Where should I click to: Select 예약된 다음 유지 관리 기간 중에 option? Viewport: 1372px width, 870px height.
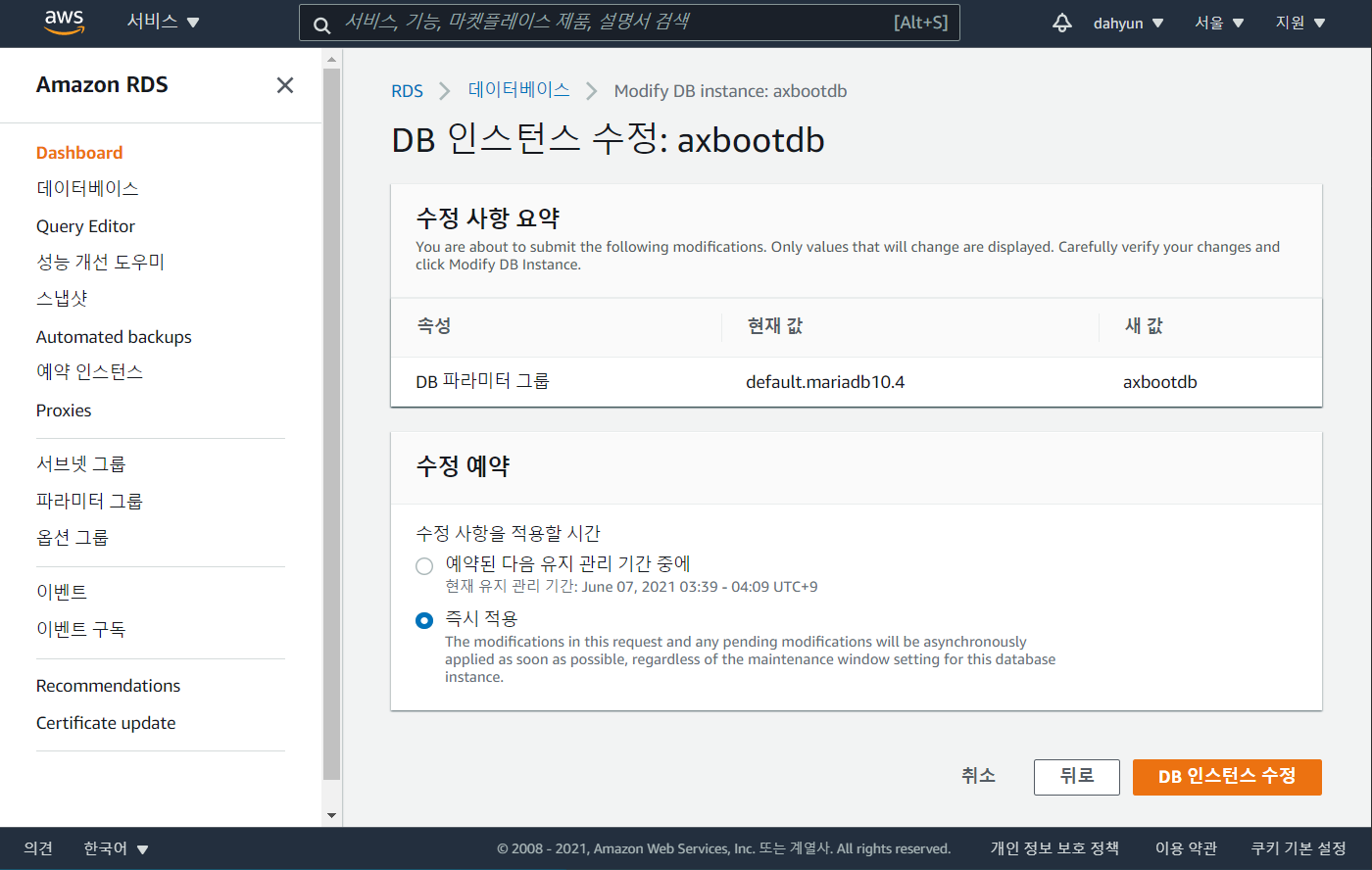point(424,565)
